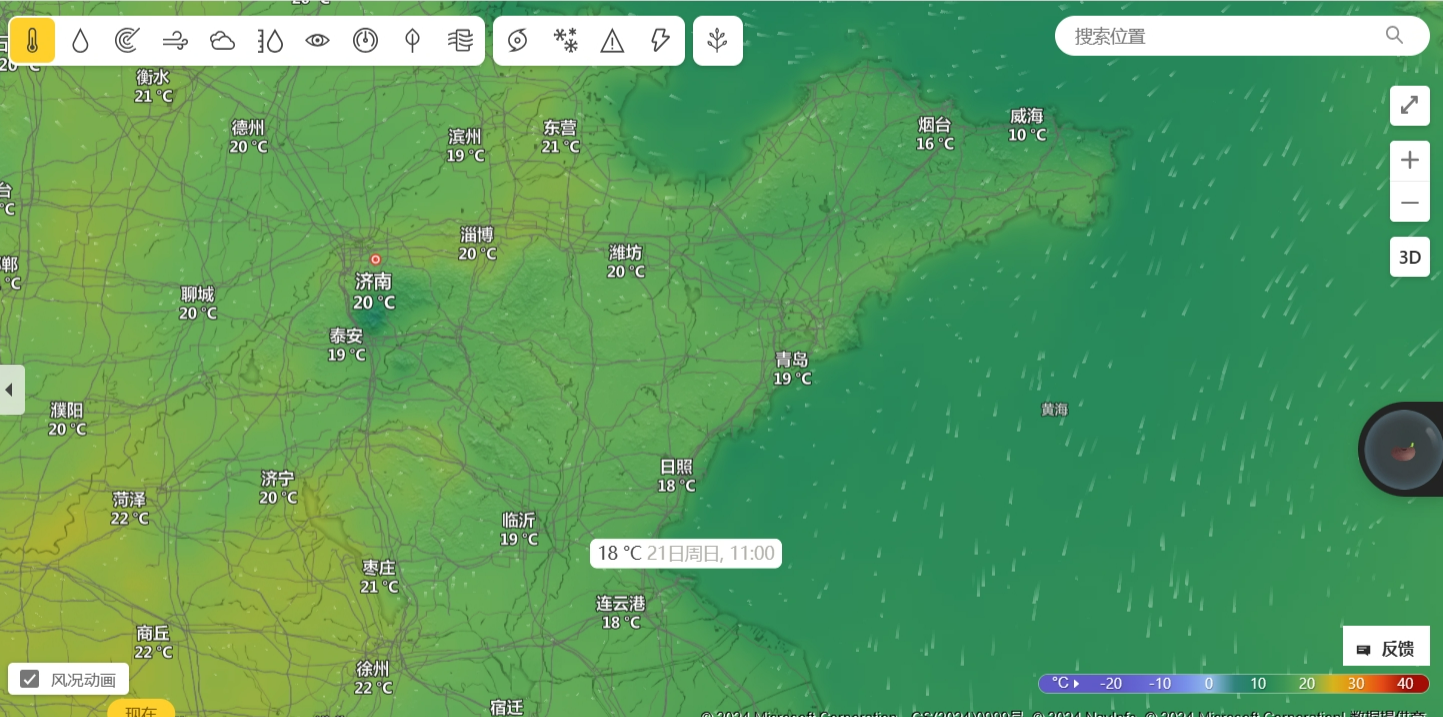The width and height of the screenshot is (1443, 717).
Task: Open the severe weather alerts layer
Action: tap(612, 41)
